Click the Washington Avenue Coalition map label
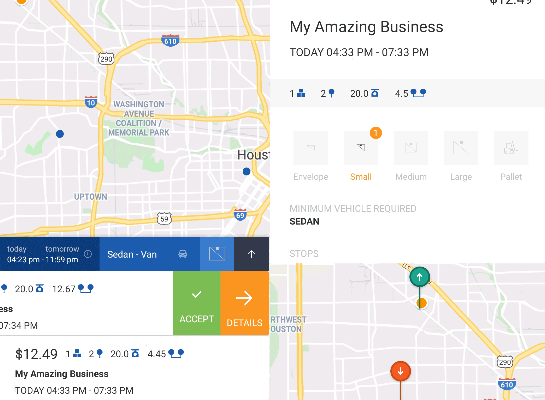Image resolution: width=545 pixels, height=400 pixels. [139, 118]
